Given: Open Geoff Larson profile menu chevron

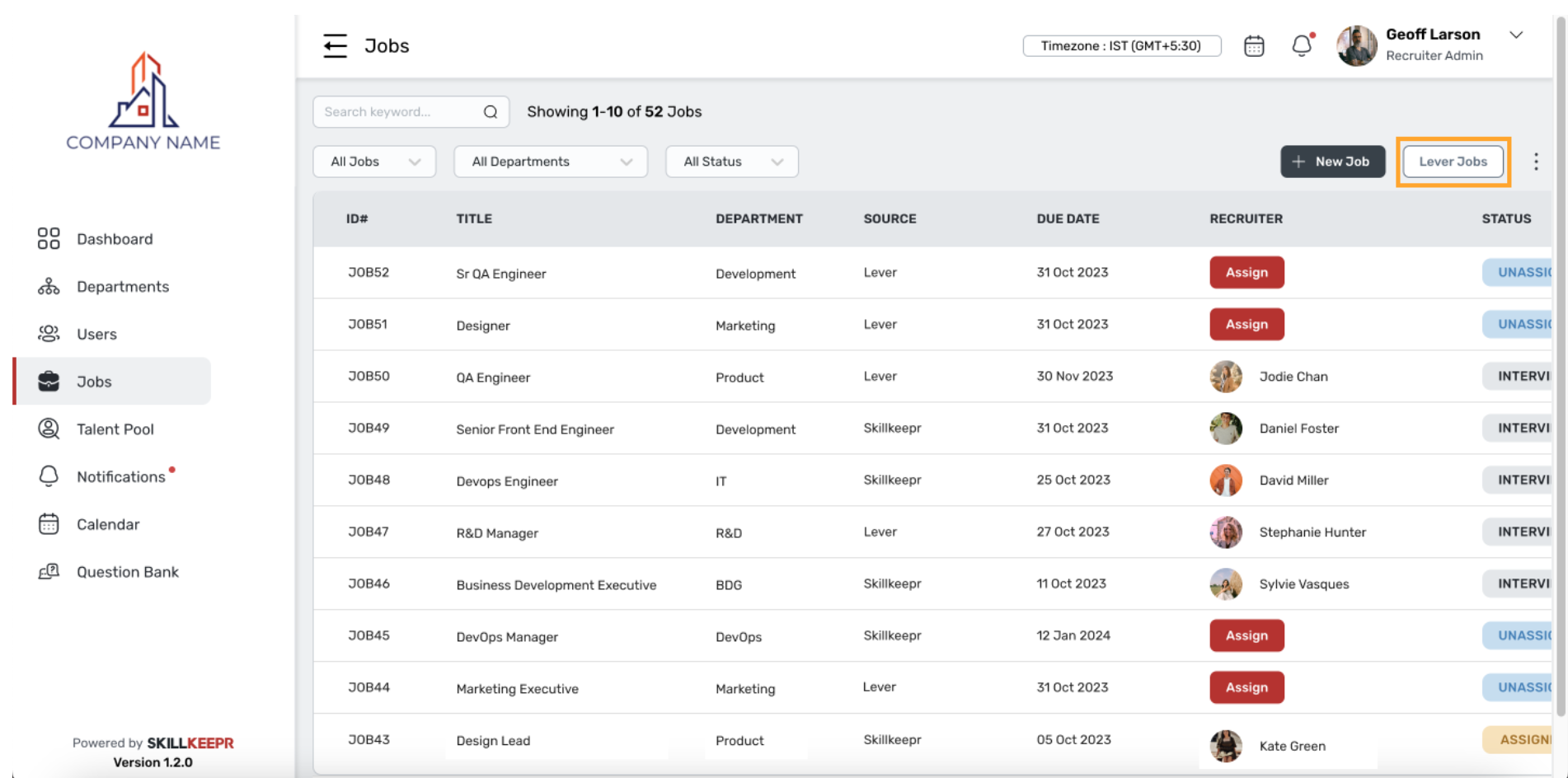Looking at the screenshot, I should [1515, 35].
